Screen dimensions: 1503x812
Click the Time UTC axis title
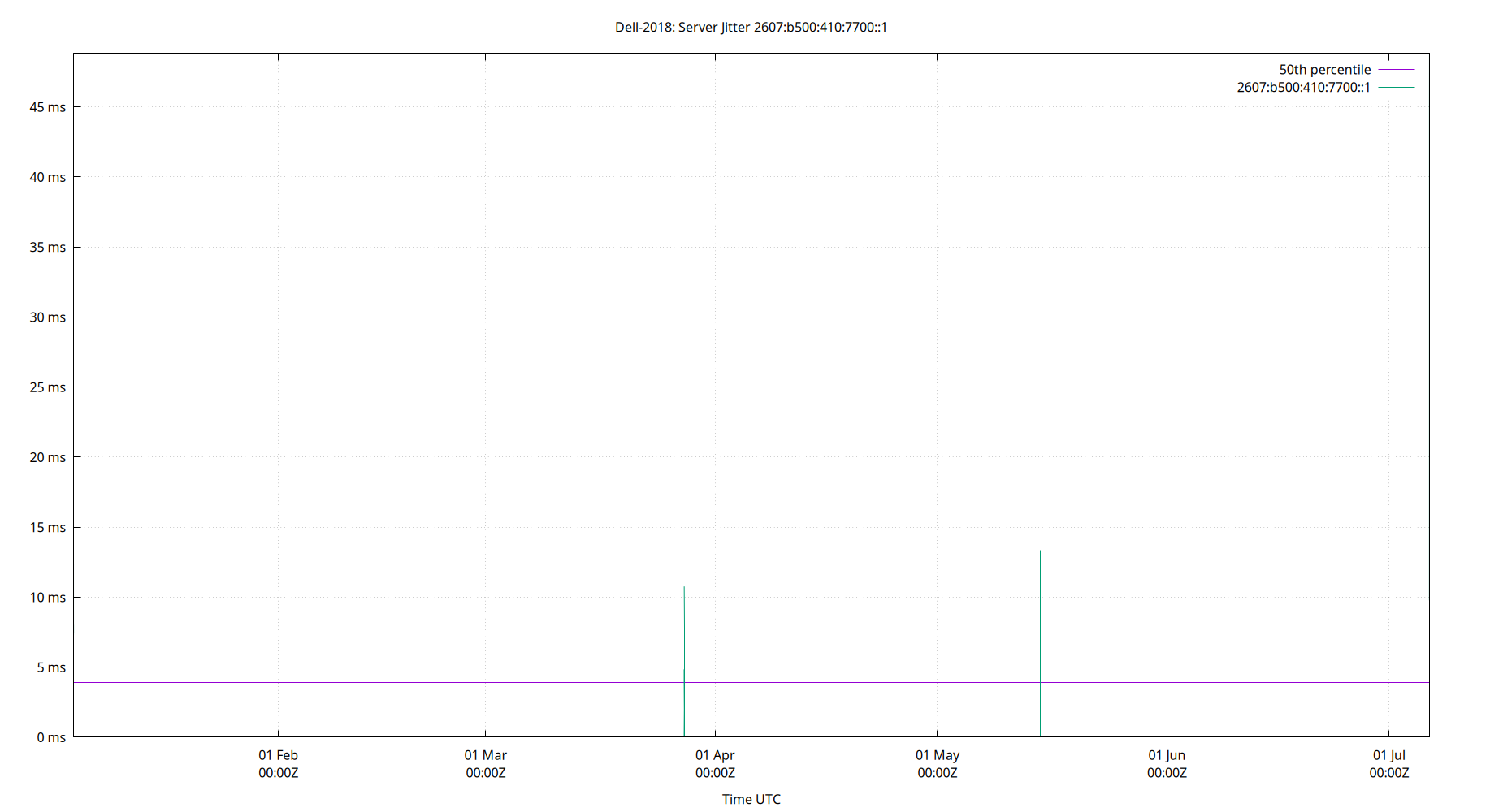coord(750,799)
